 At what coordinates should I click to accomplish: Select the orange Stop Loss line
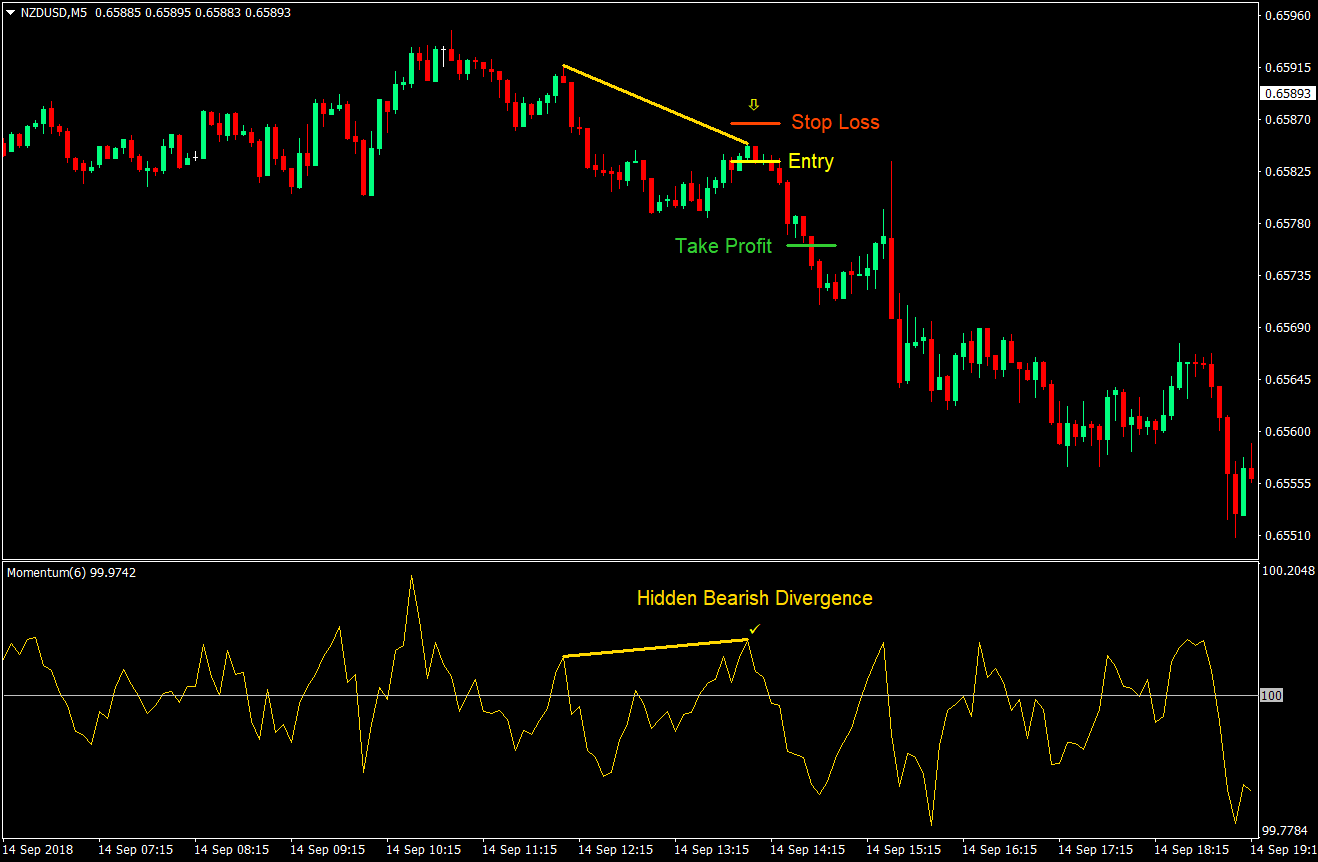tap(756, 122)
